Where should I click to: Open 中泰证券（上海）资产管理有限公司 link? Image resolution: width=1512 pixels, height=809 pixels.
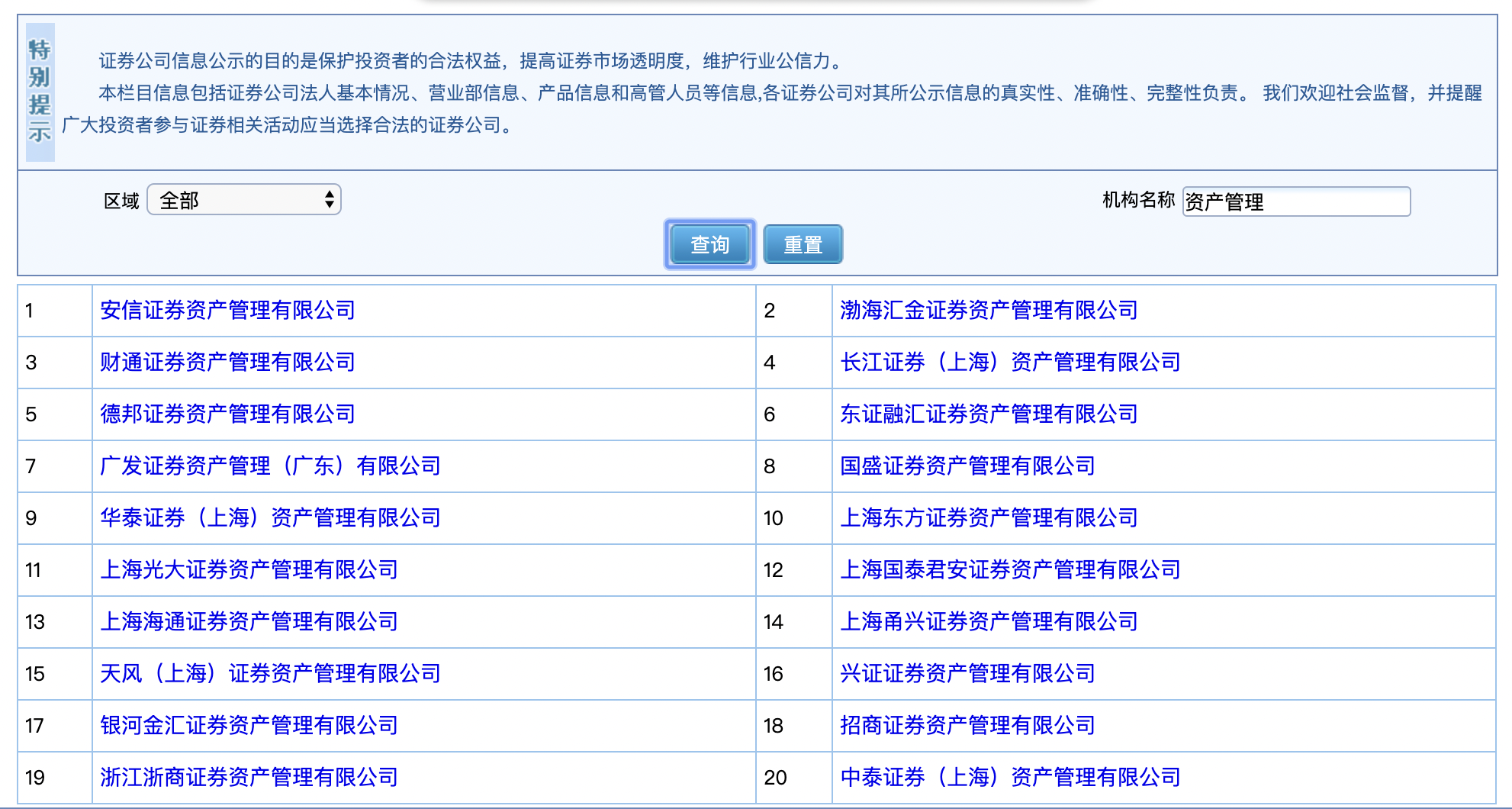pos(1010,777)
